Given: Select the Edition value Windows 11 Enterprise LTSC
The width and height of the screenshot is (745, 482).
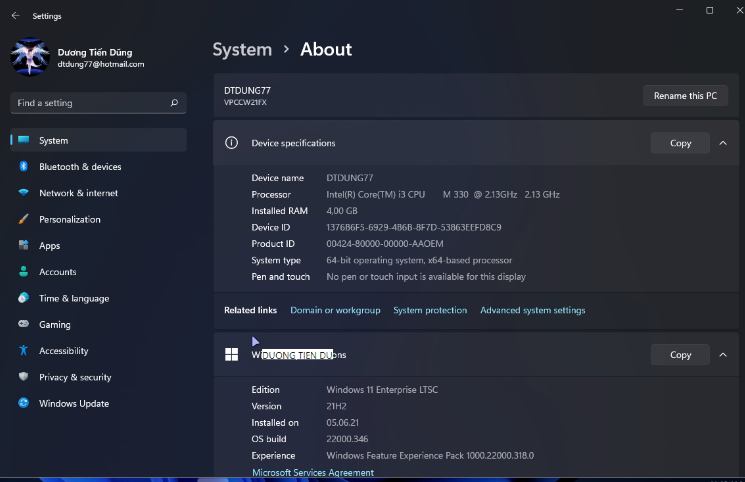Looking at the screenshot, I should pyautogui.click(x=382, y=390).
